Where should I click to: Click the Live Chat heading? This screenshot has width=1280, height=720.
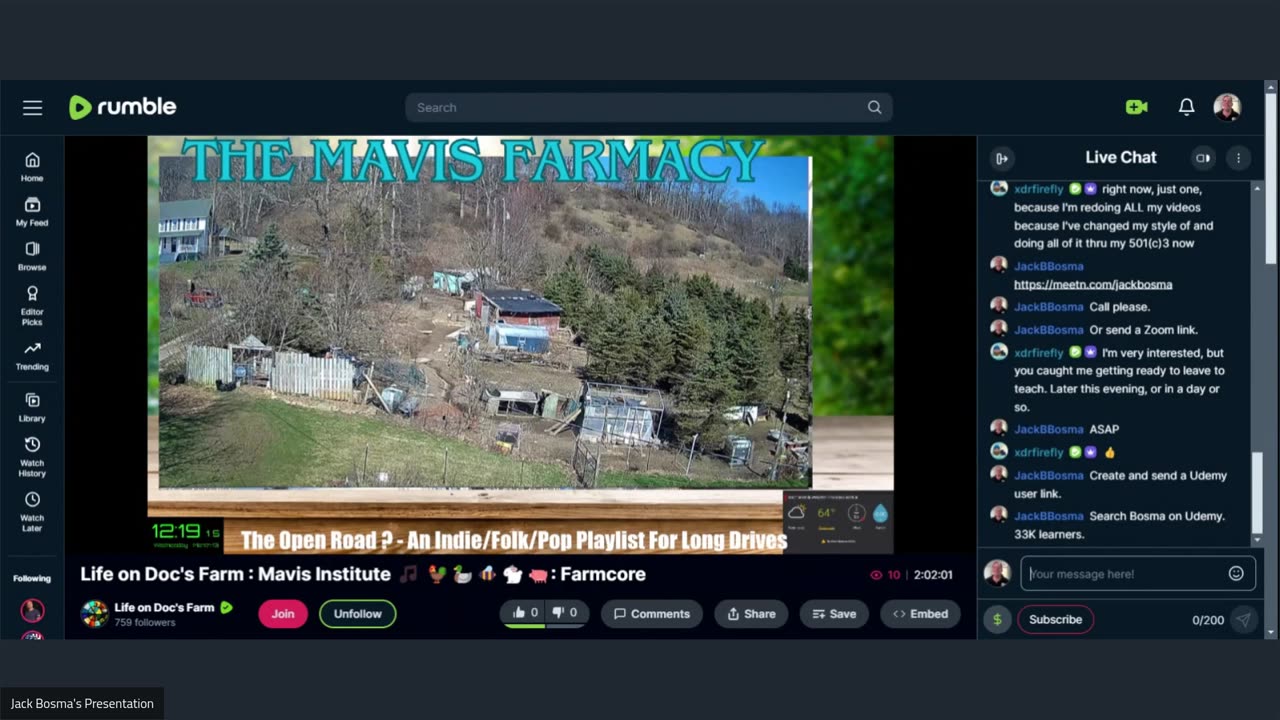click(x=1121, y=157)
